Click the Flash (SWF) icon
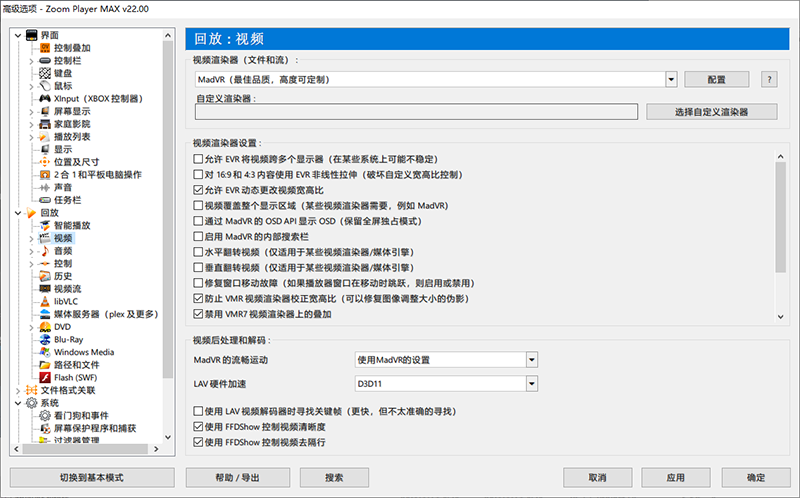 click(45, 378)
